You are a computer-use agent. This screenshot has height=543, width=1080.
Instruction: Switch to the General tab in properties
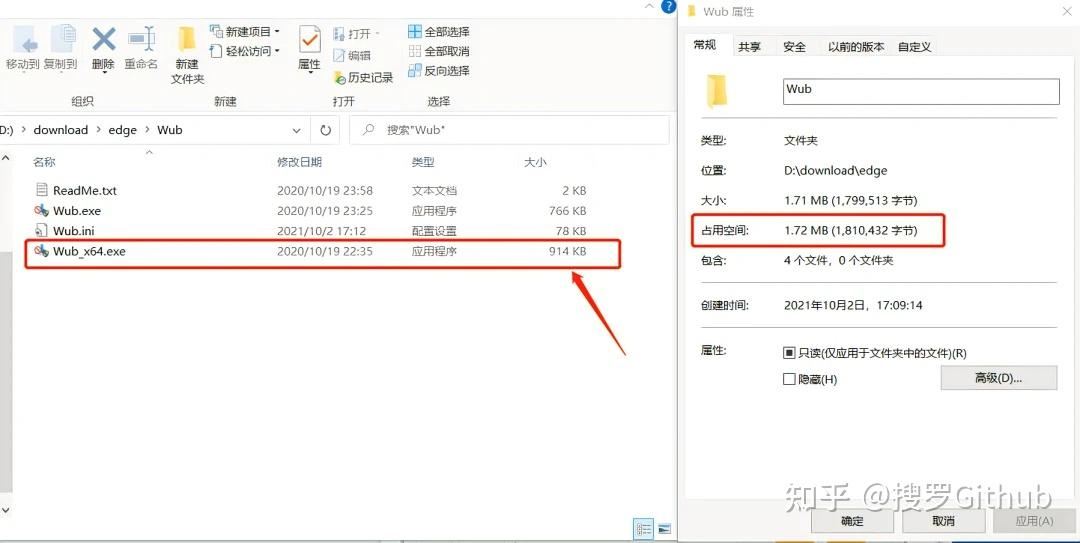point(704,45)
